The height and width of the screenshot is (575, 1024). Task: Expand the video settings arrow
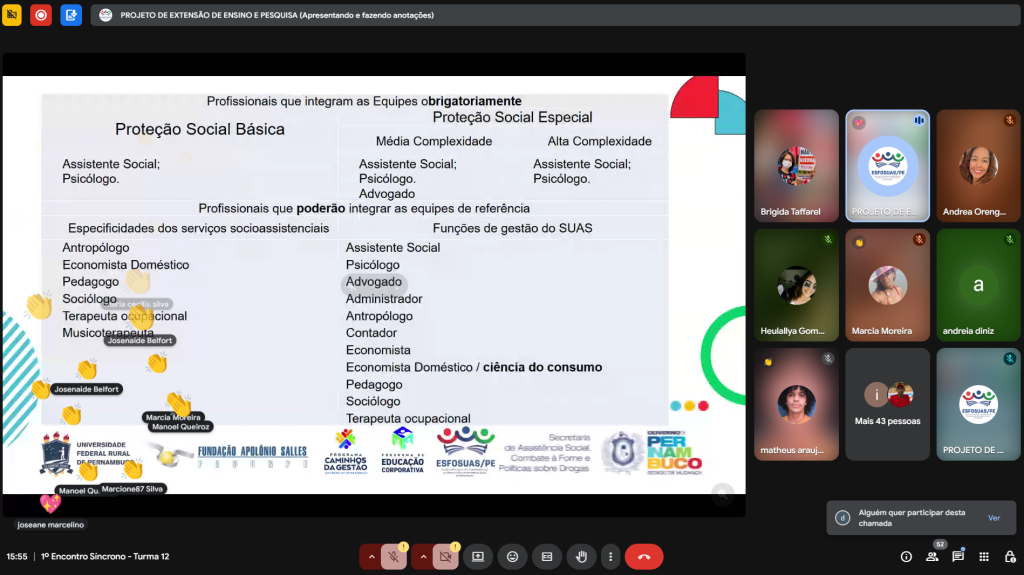(422, 557)
